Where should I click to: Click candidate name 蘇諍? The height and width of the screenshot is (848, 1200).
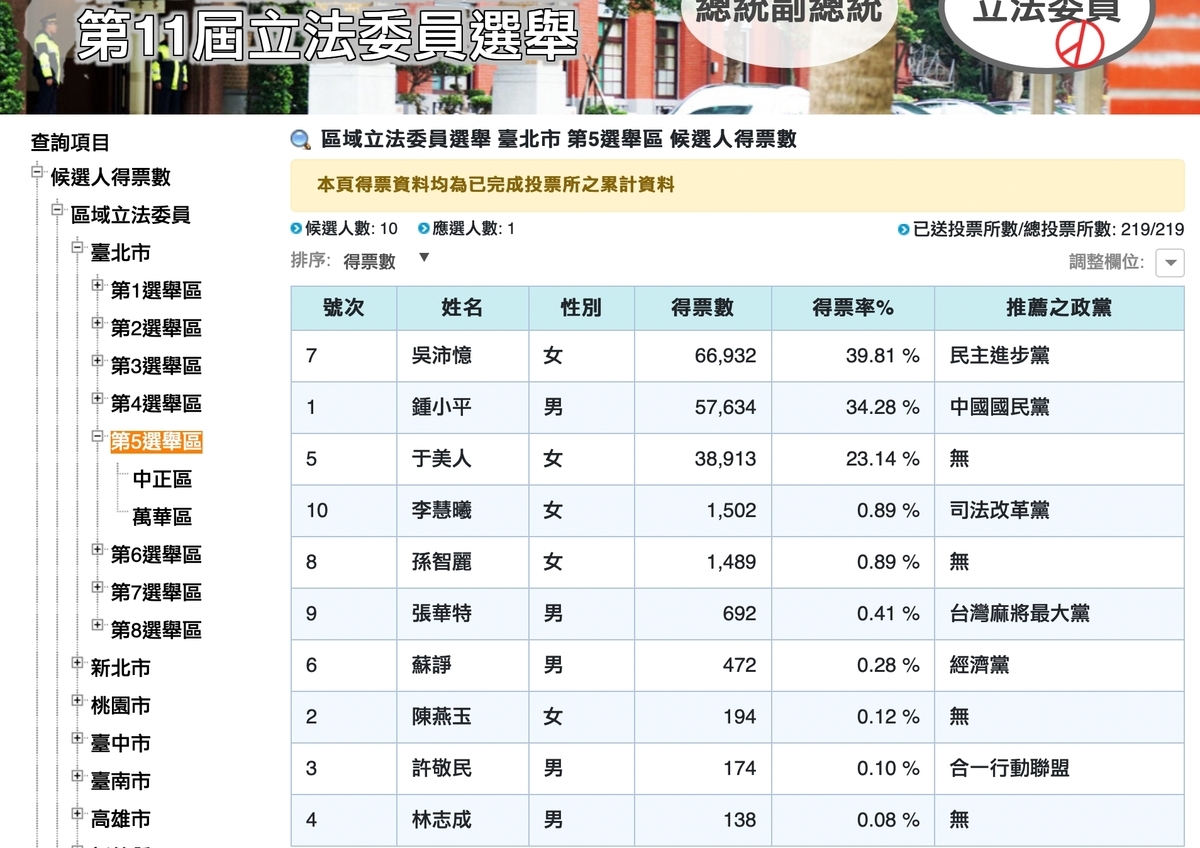coord(431,665)
